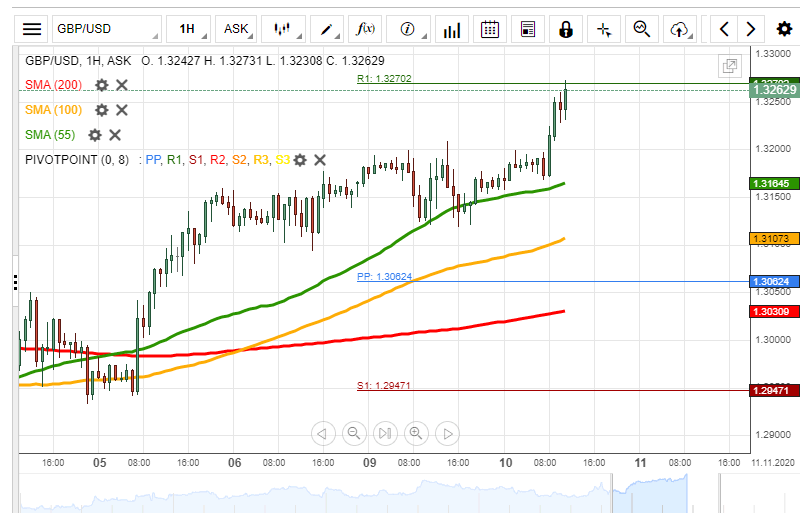Screen dimensions: 806x524
Task: Open chart settings gear in toolbar
Action: (x=784, y=29)
